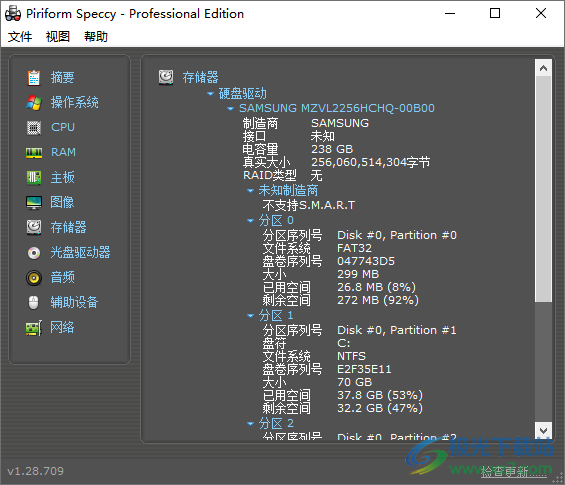Click the Summary (摘要) clipboard icon
Image resolution: width=565 pixels, height=485 pixels.
pyautogui.click(x=34, y=77)
